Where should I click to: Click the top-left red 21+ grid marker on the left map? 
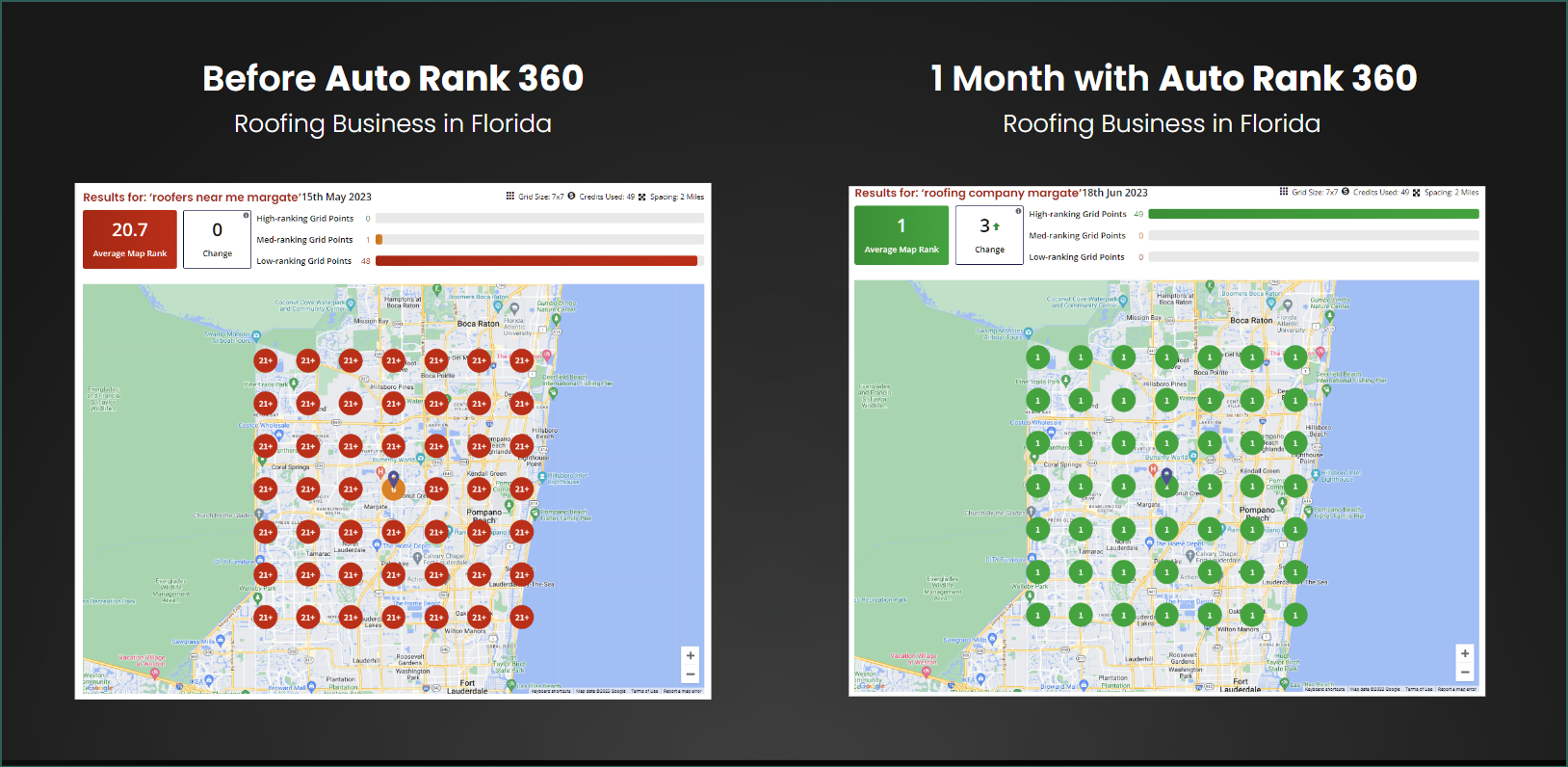pyautogui.click(x=265, y=360)
